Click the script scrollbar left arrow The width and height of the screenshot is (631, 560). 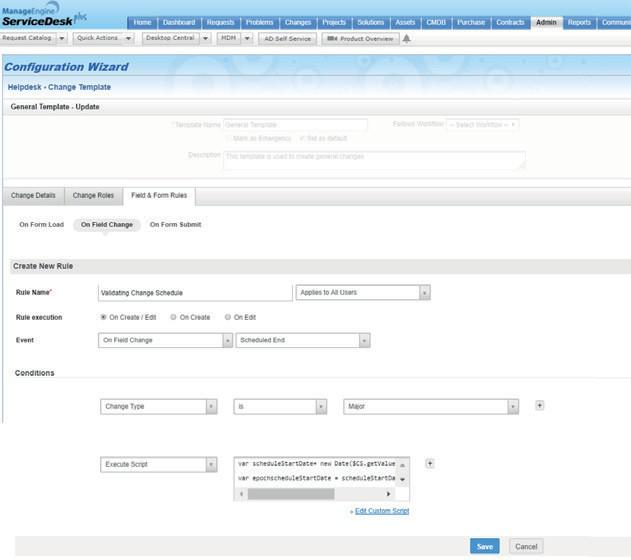pyautogui.click(x=241, y=494)
